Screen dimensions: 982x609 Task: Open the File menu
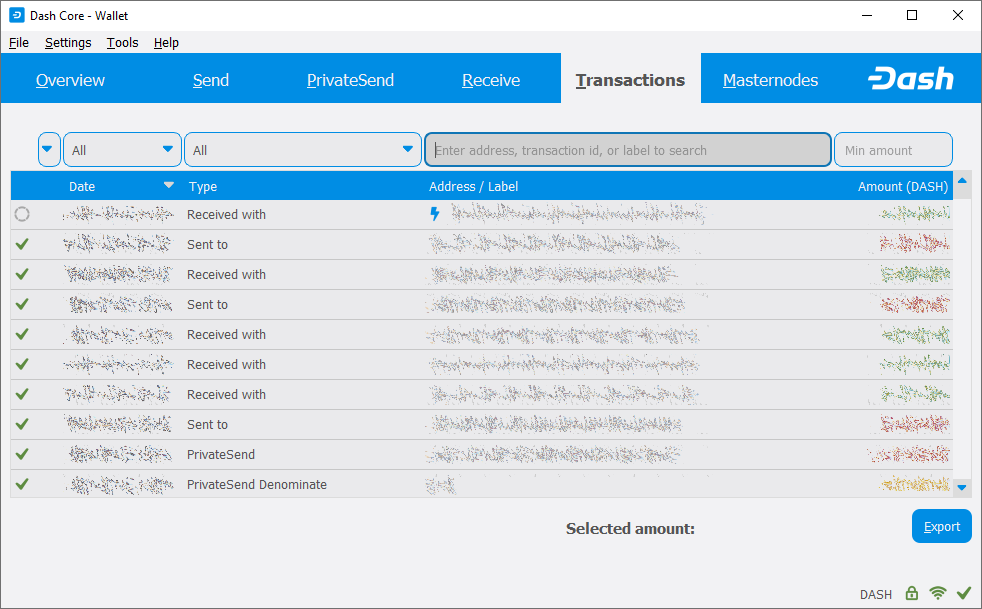coord(19,43)
